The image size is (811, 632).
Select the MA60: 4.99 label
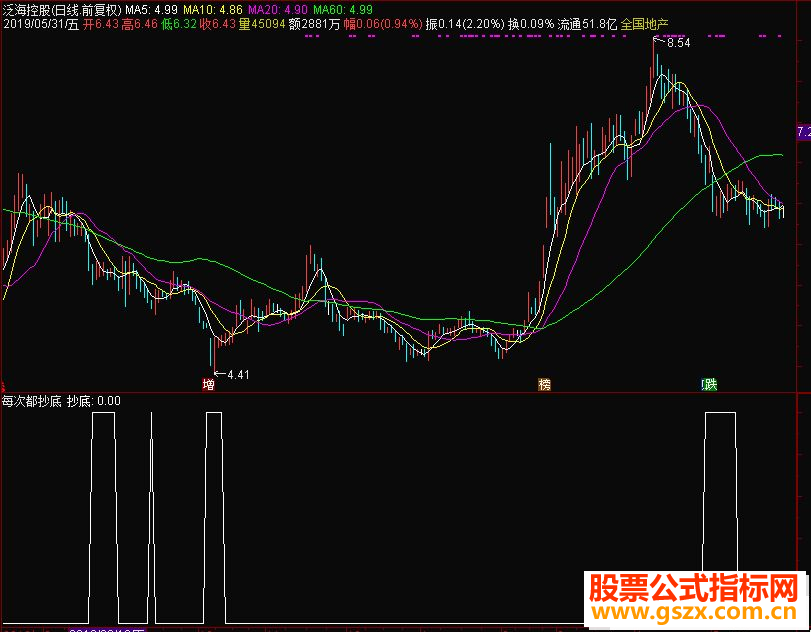(x=343, y=9)
